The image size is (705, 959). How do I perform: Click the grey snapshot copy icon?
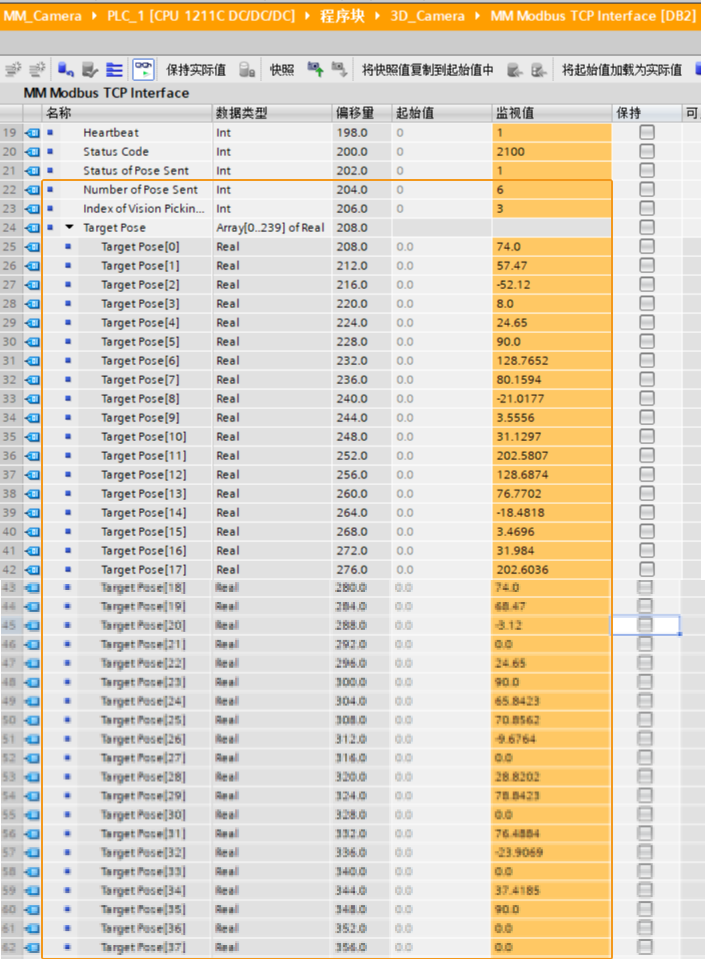coord(339,70)
